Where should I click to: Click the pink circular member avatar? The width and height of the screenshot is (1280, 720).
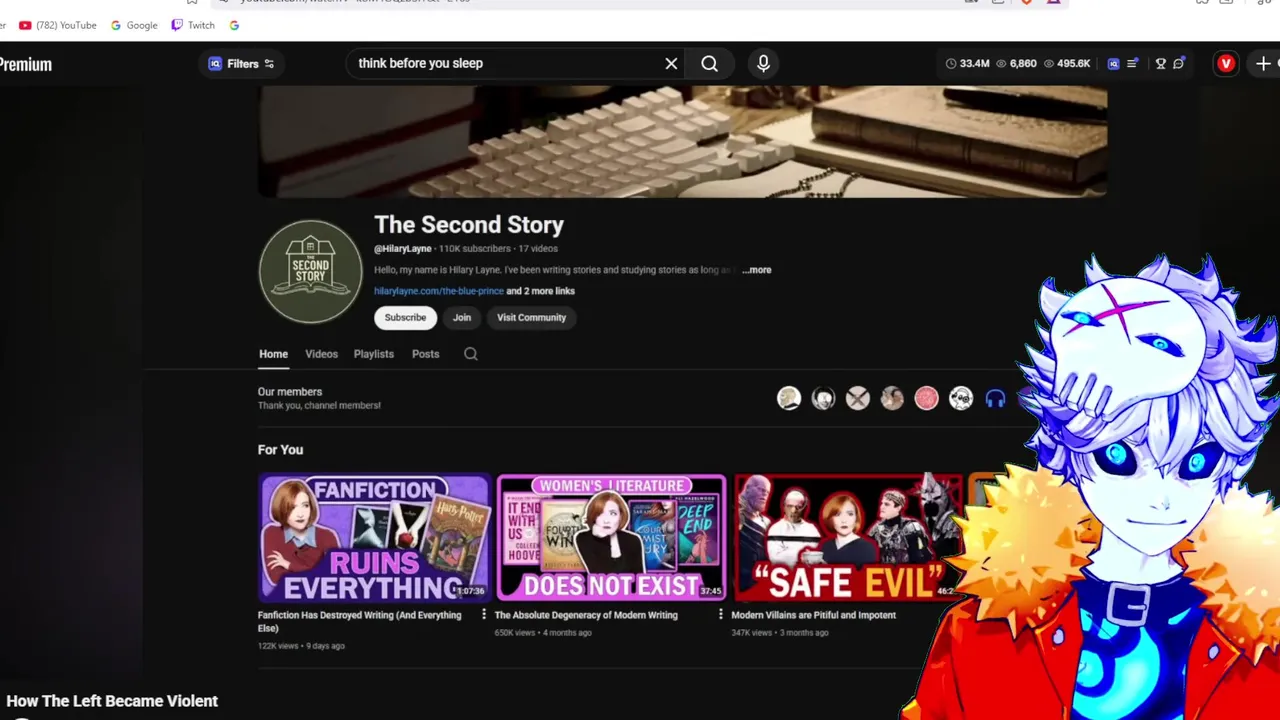pos(926,399)
